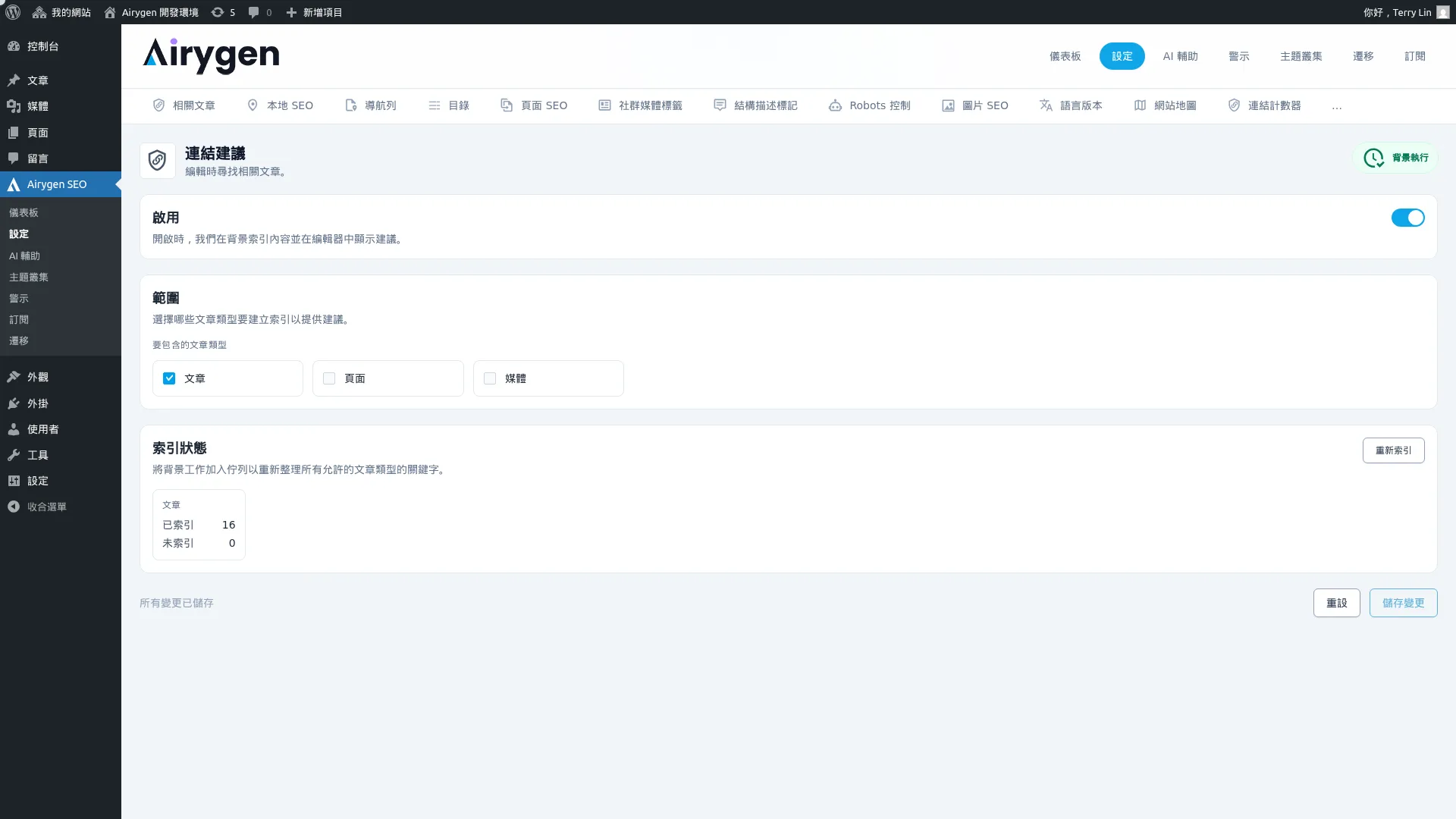Click the 背景執行 status badge
Screen dimensions: 1456x819
coord(1395,158)
